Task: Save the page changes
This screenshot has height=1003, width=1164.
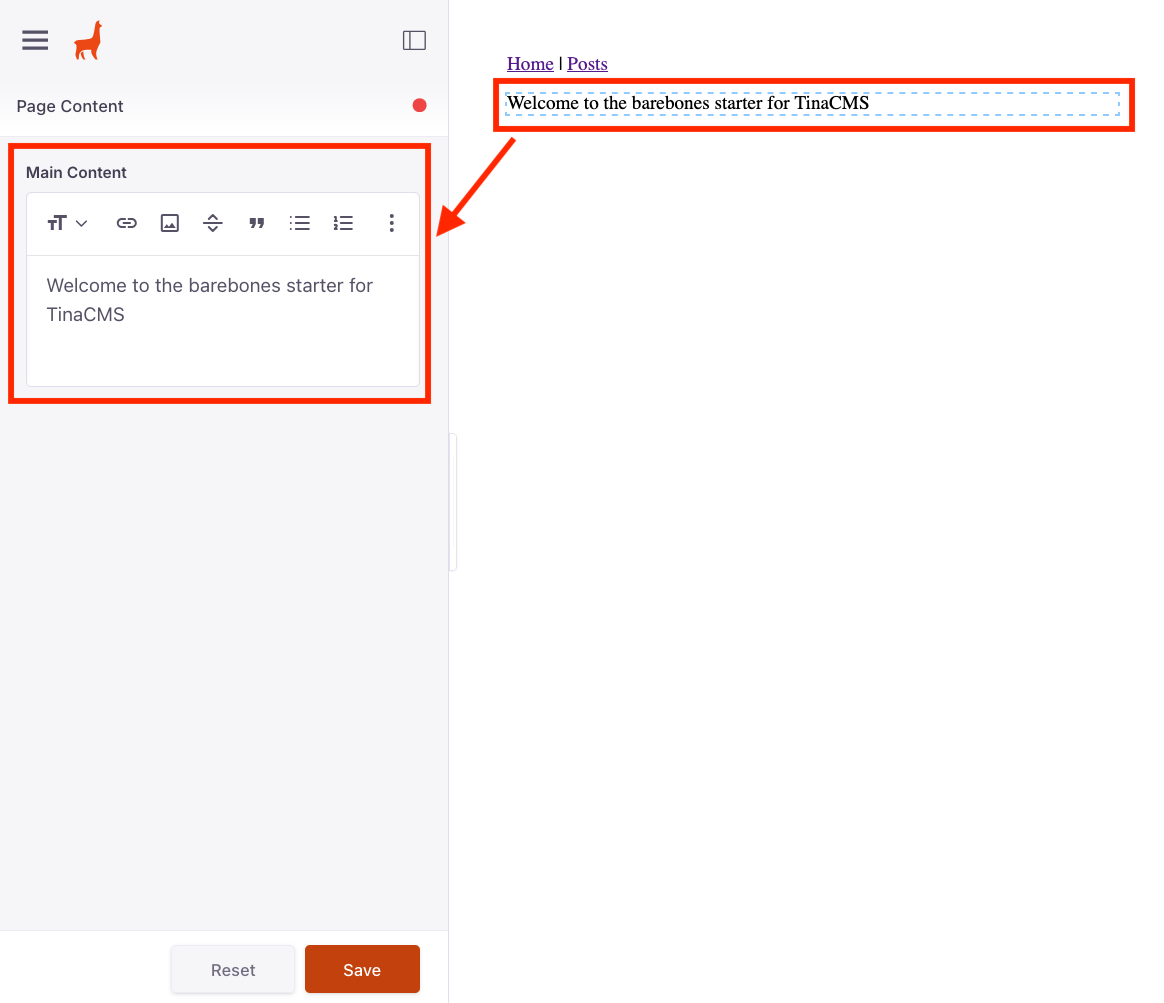Action: (362, 969)
